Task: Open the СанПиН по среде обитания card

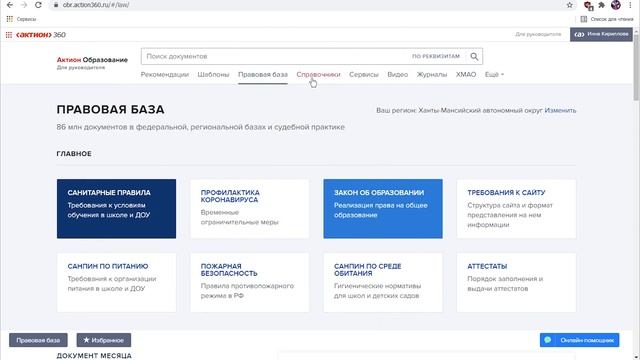Action: 383,282
